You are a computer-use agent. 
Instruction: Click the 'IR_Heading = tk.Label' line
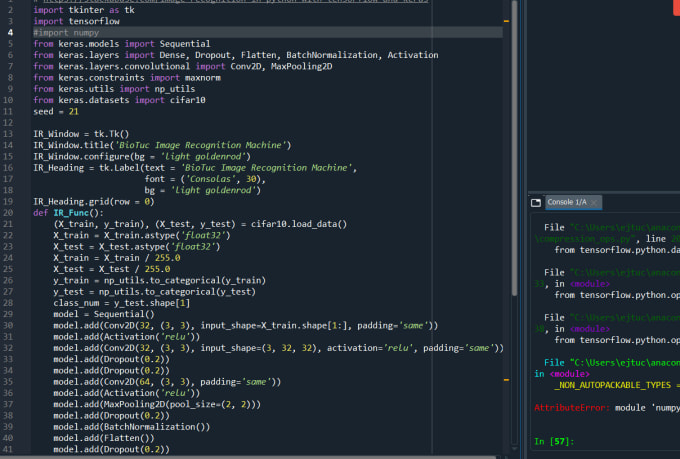point(195,168)
